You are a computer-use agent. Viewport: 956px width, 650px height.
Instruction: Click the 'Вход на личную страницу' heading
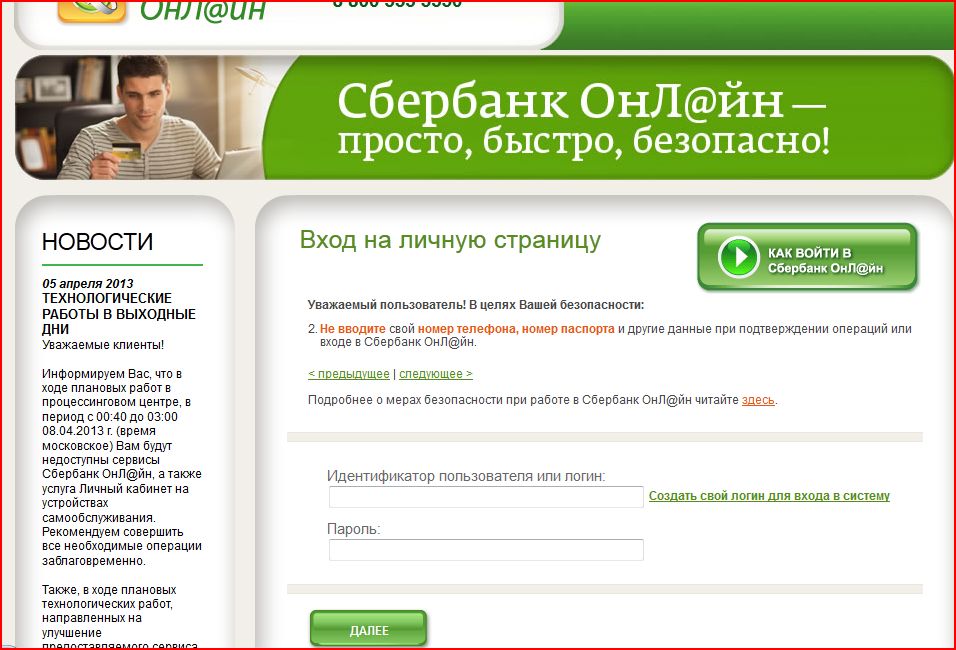(450, 240)
